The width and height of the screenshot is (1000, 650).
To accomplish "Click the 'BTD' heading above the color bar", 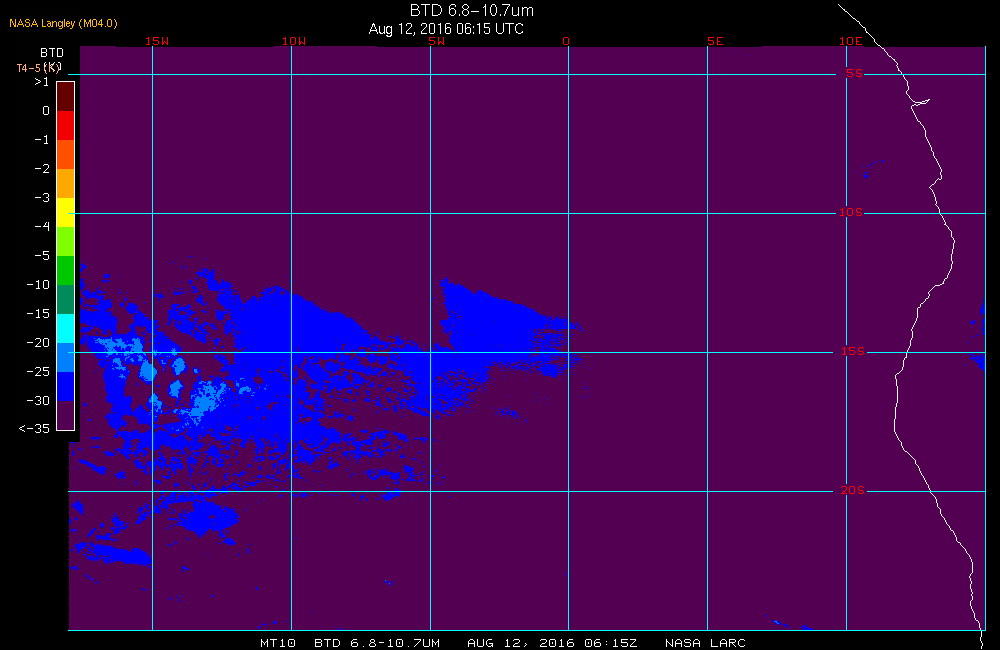I will point(52,53).
